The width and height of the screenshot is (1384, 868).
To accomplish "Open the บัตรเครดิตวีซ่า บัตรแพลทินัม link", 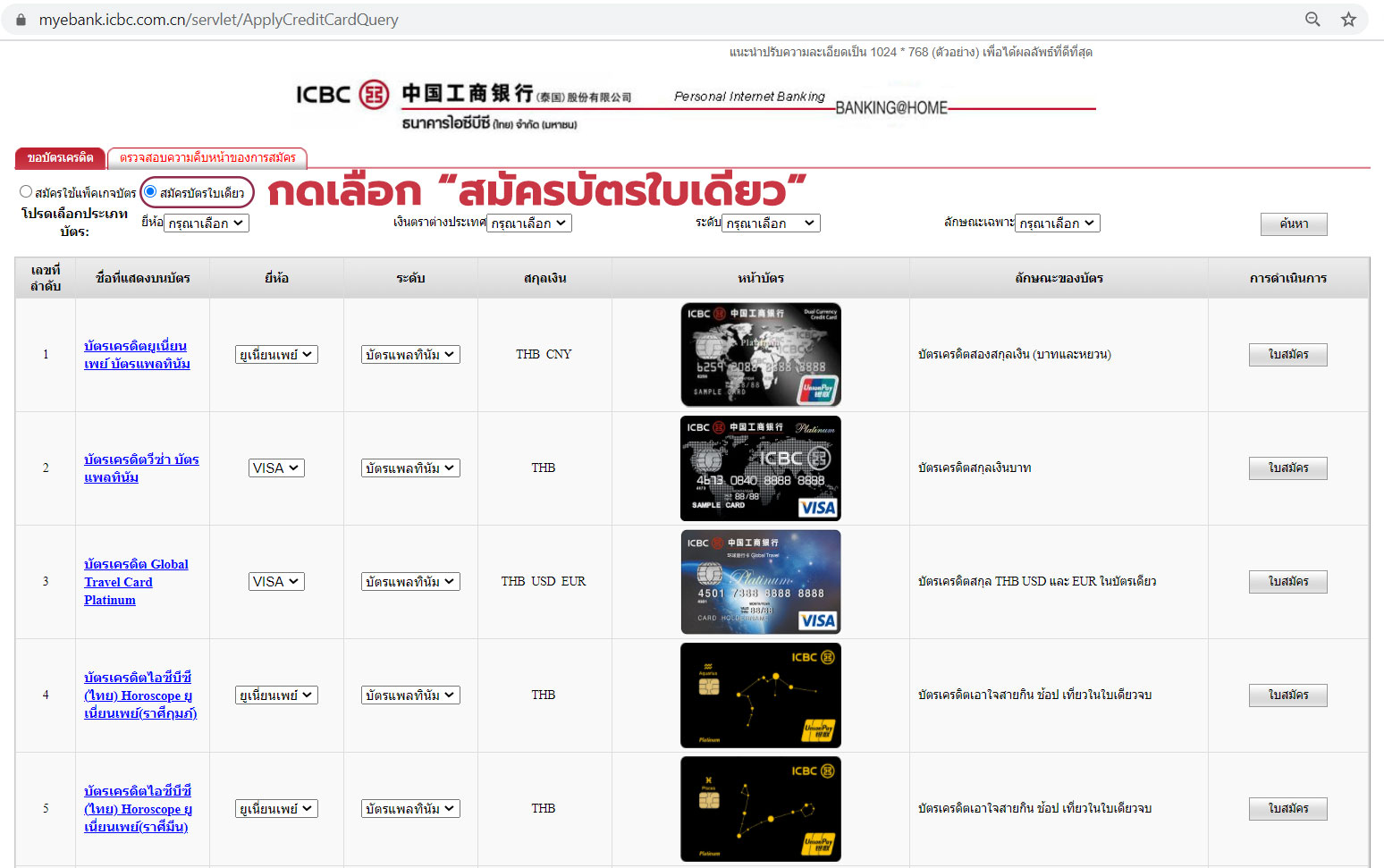I will (141, 468).
